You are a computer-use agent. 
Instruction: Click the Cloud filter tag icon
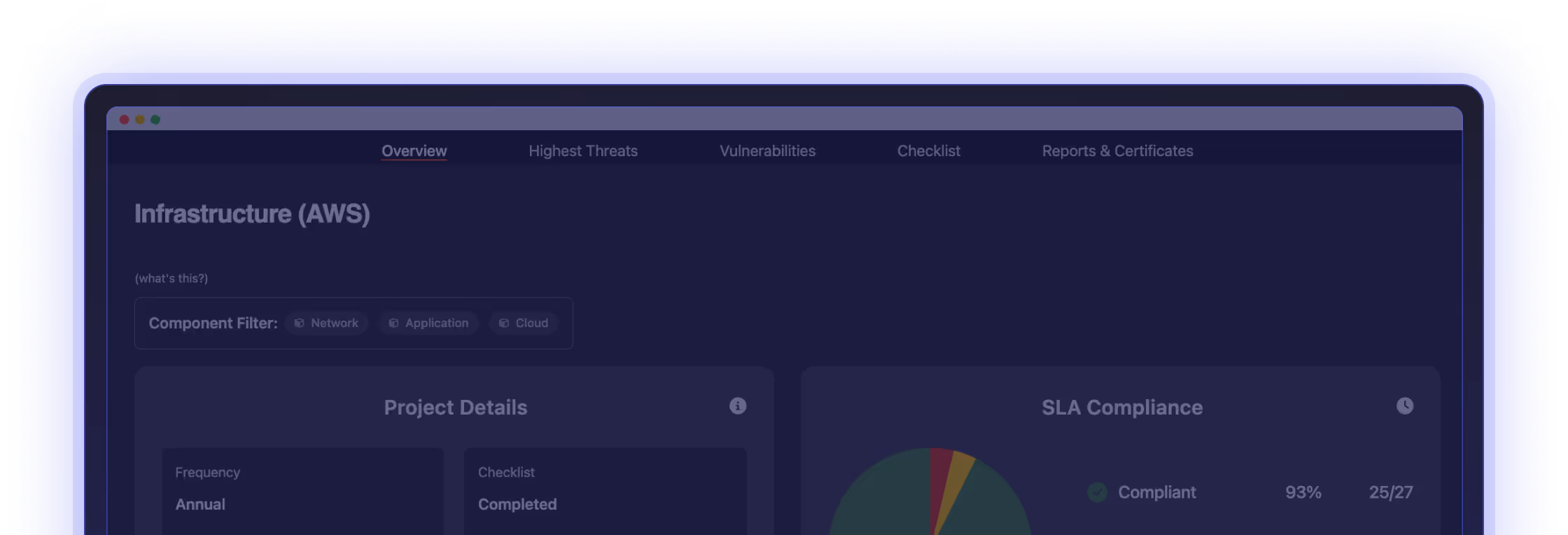(x=503, y=323)
